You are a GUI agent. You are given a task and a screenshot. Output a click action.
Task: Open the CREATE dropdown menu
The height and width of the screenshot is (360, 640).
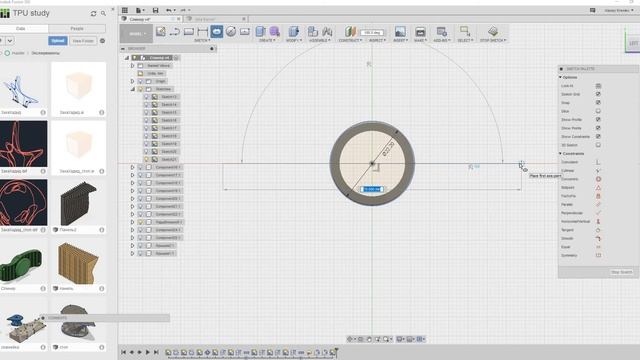pyautogui.click(x=267, y=40)
